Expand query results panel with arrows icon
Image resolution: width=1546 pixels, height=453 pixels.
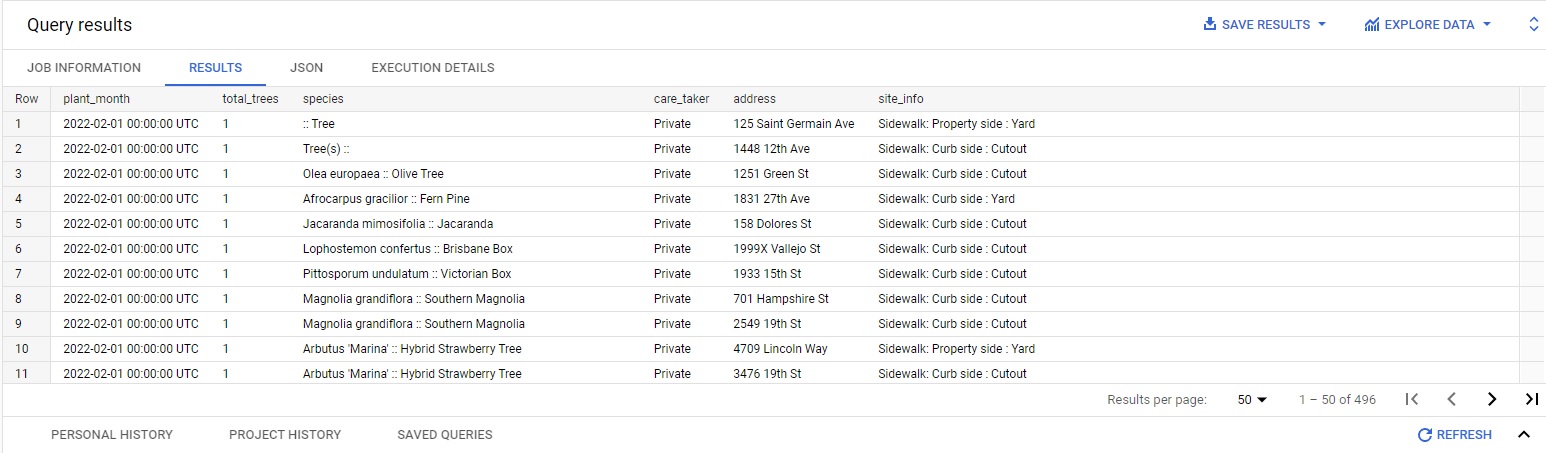1534,24
